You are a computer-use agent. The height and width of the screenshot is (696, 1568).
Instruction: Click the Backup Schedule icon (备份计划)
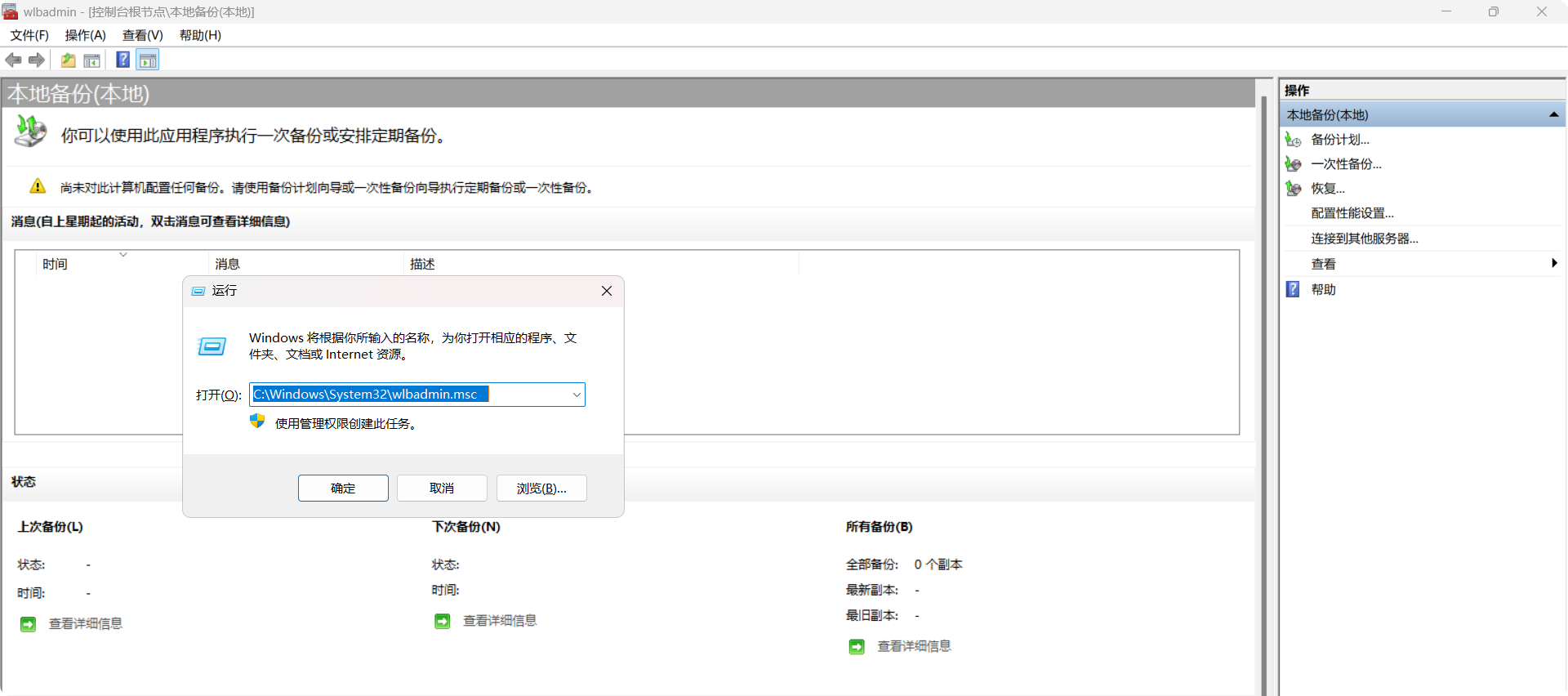click(1293, 140)
